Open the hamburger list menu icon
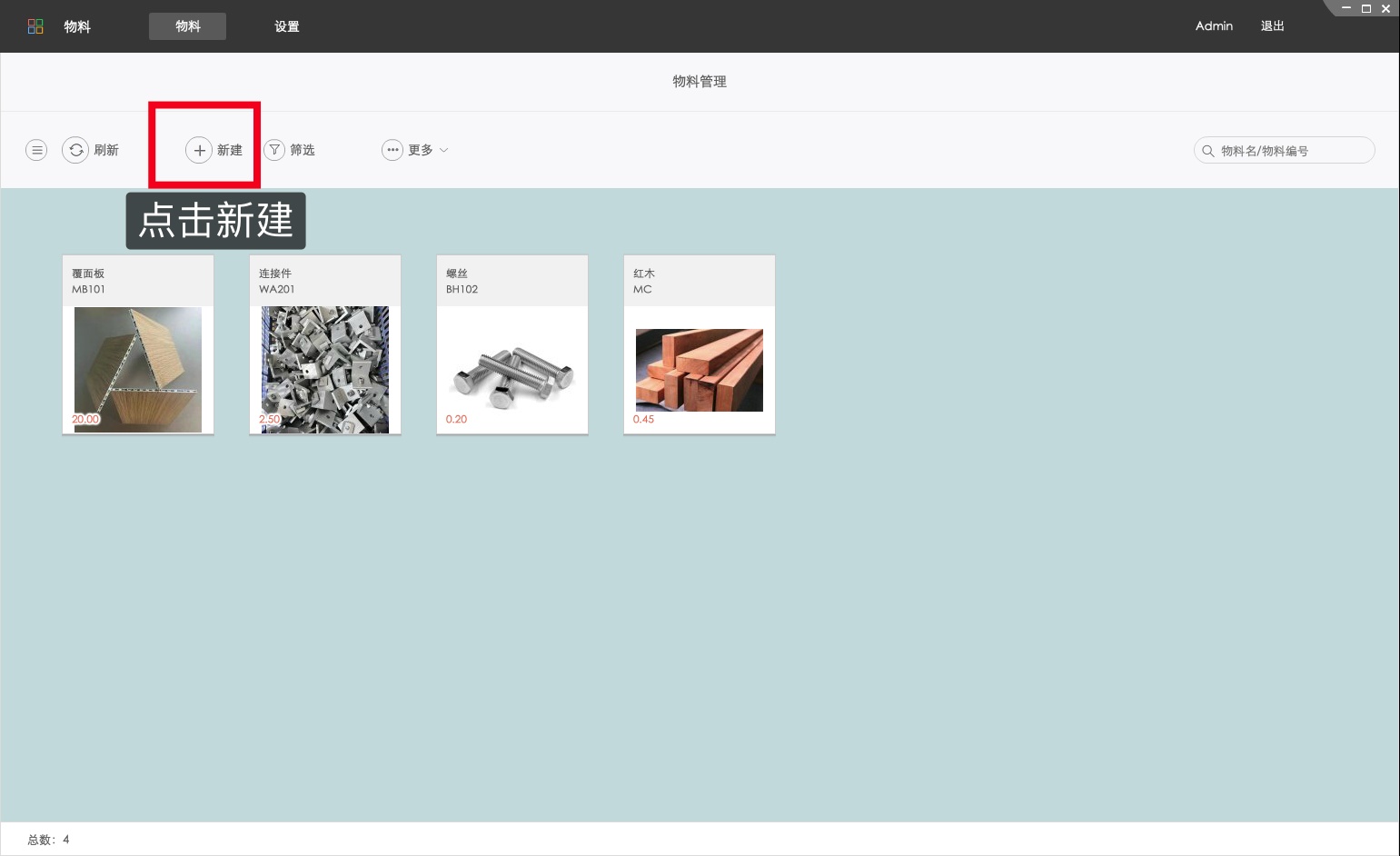The image size is (1400, 856). 36,150
